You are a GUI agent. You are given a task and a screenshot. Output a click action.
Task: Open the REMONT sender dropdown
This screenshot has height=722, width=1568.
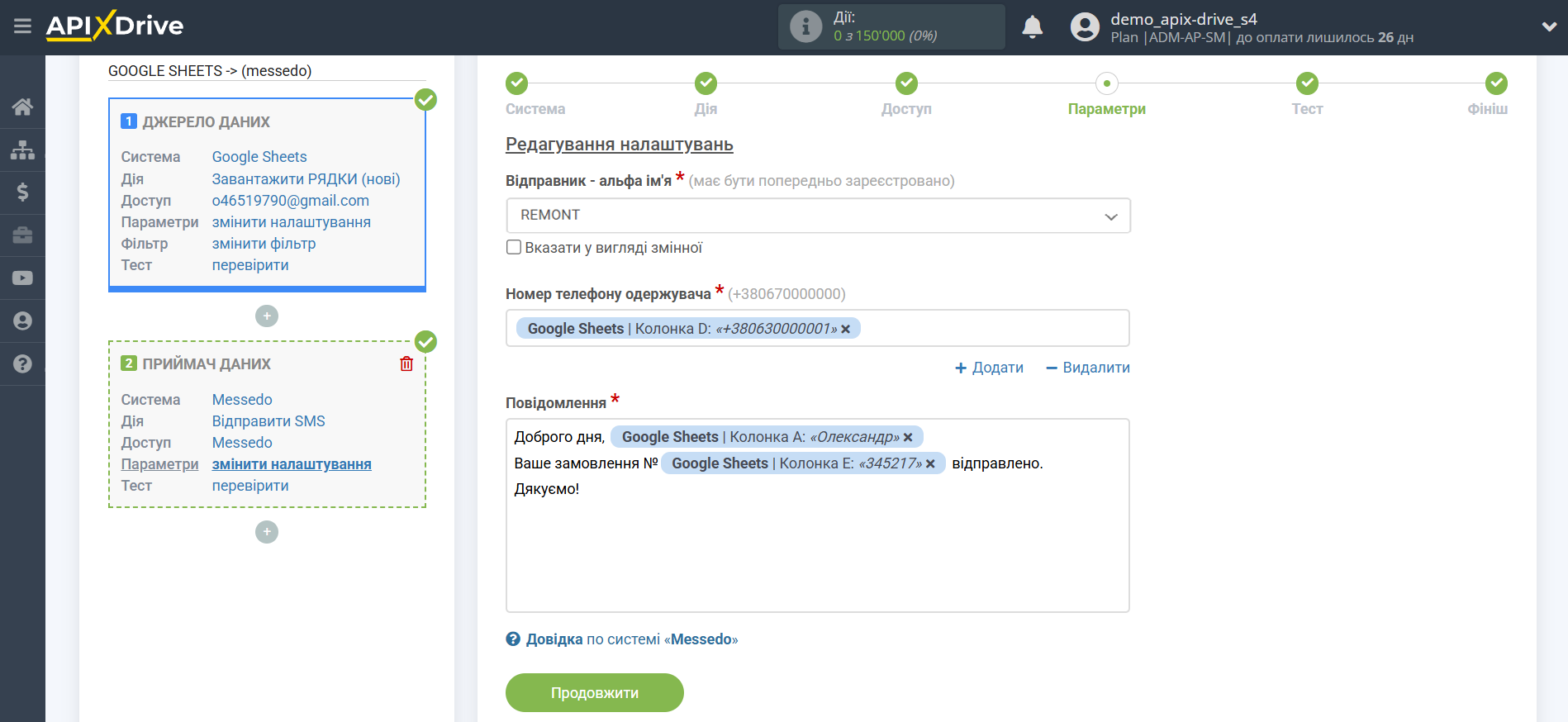click(x=818, y=216)
